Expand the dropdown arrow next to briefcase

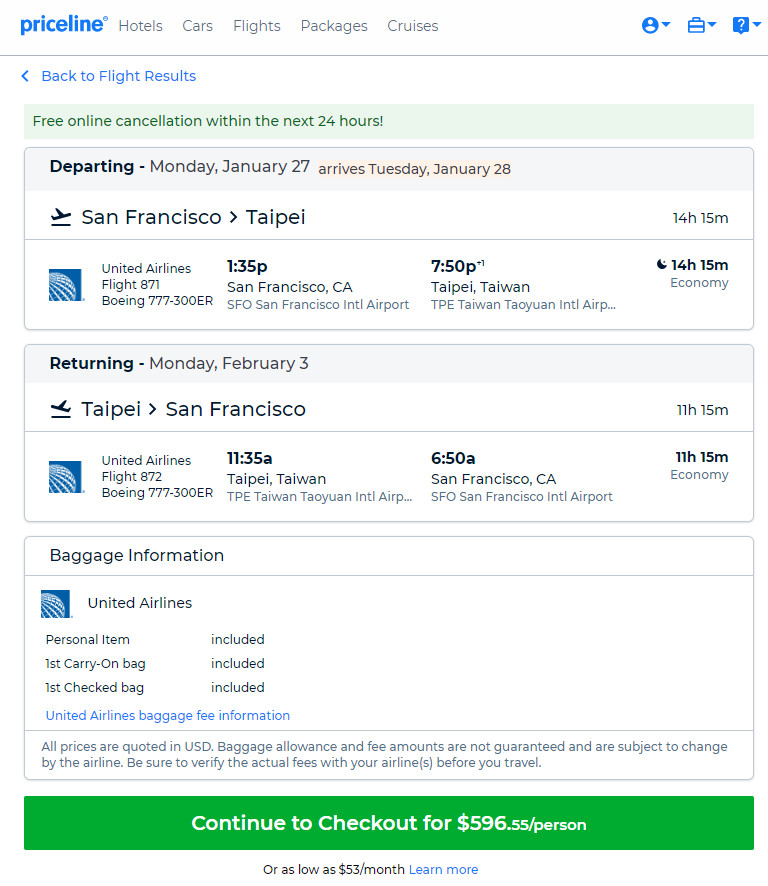711,24
